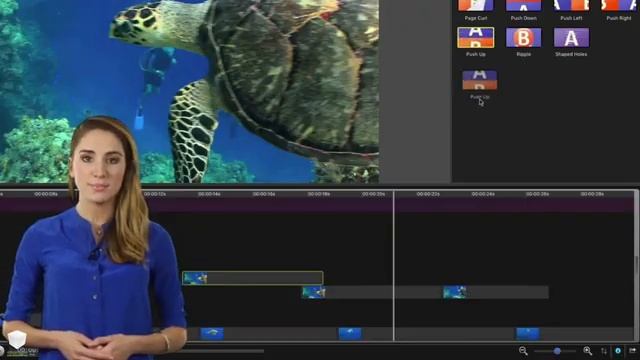The width and height of the screenshot is (640, 360).
Task: Click the timeline zoom out magnifier
Action: click(x=523, y=351)
